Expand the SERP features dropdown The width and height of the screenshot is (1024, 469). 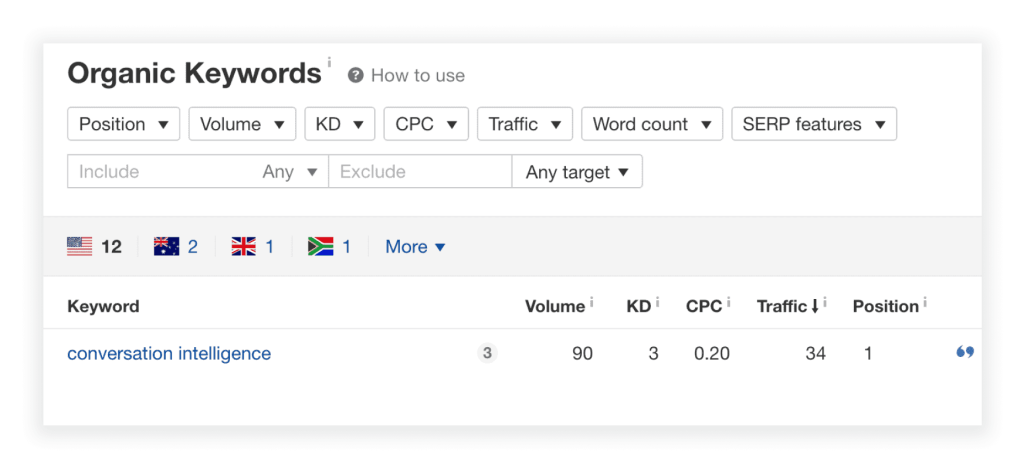[814, 124]
